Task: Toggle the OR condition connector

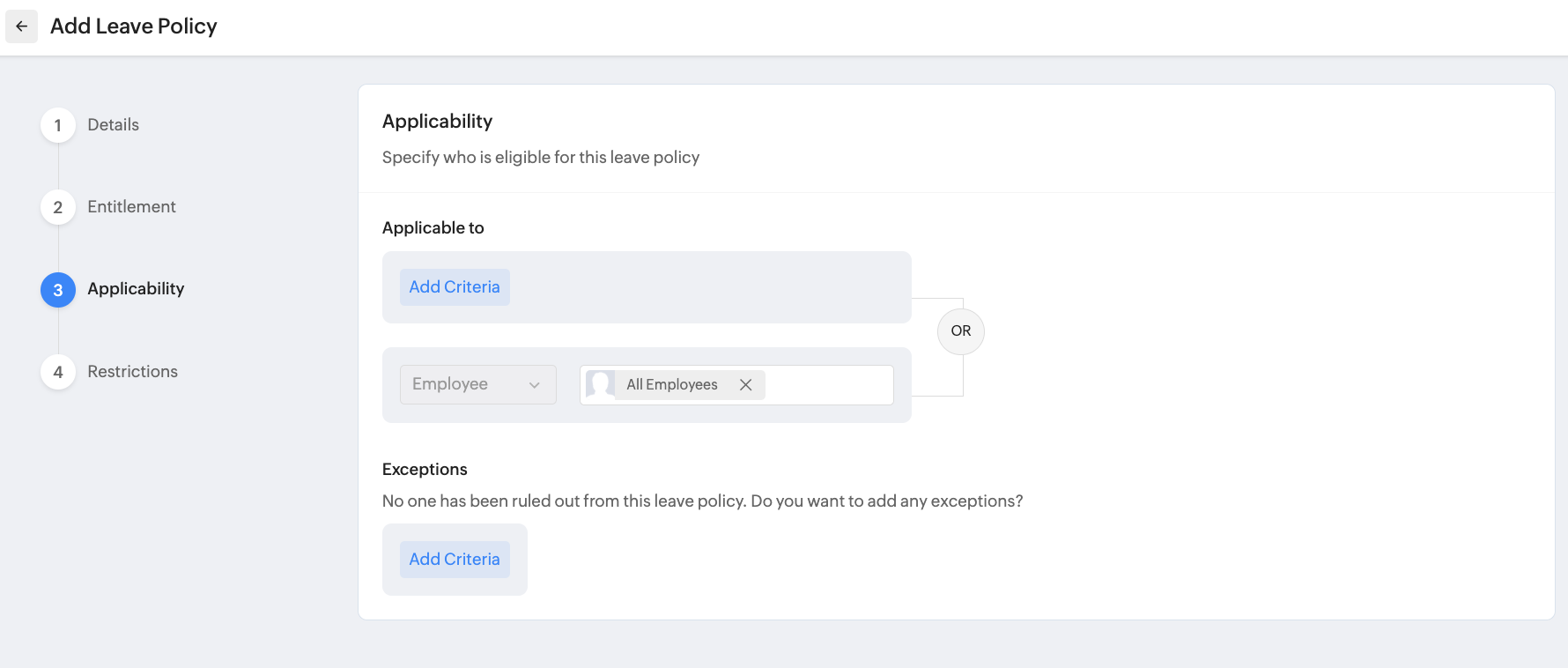Action: click(960, 331)
